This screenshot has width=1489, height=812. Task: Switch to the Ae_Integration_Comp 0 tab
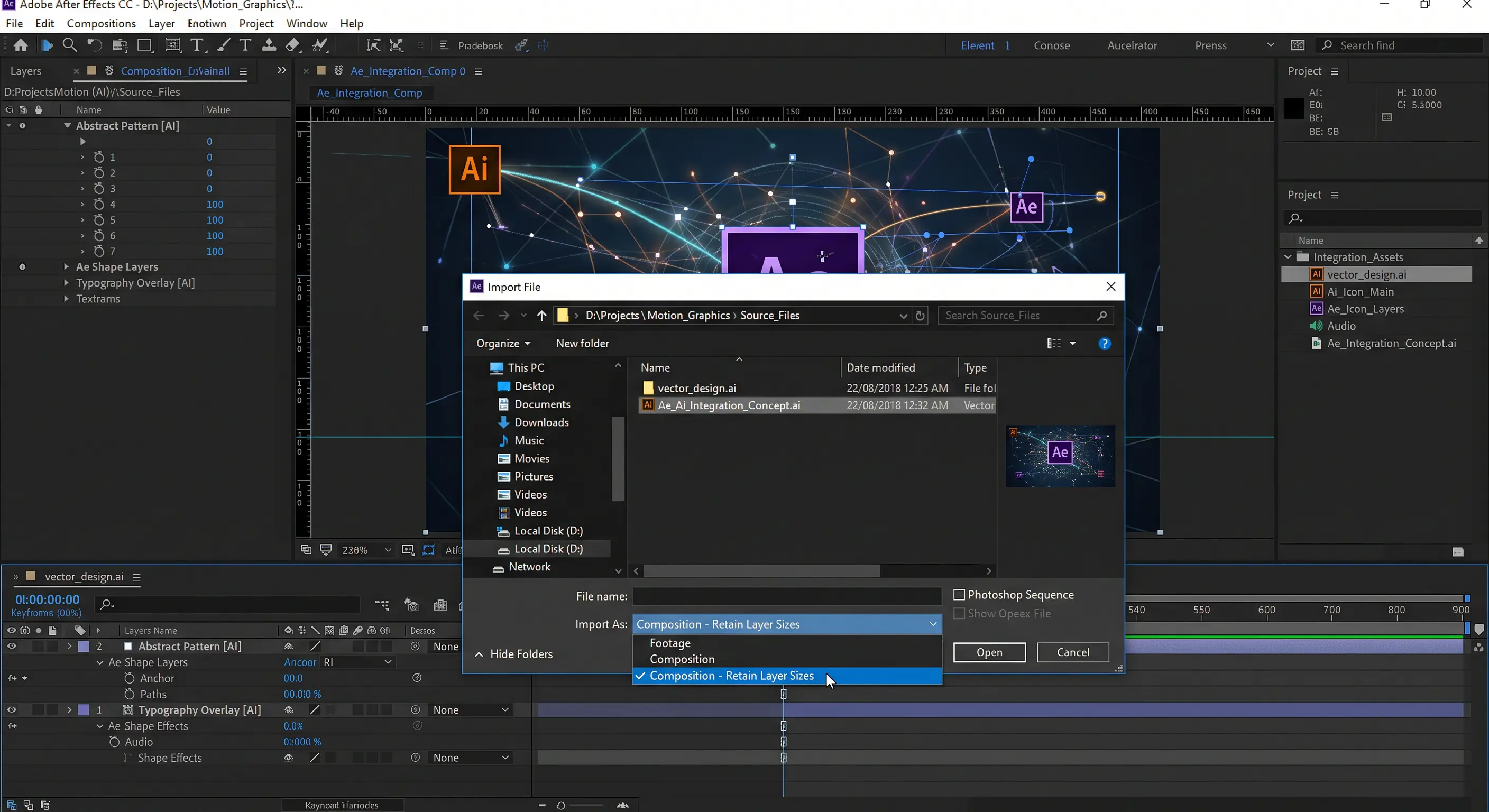[x=408, y=71]
